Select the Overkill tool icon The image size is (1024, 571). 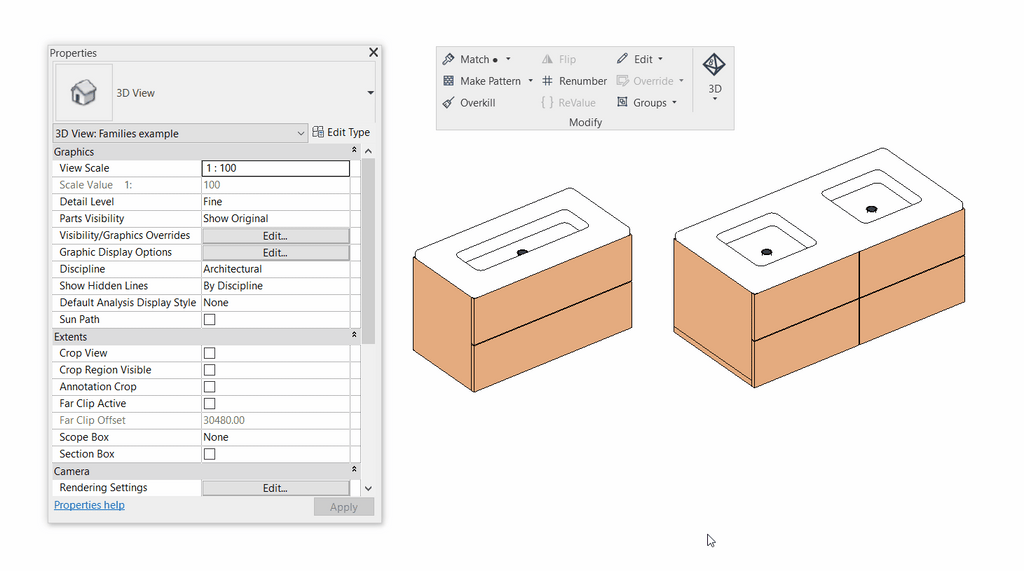coord(448,103)
